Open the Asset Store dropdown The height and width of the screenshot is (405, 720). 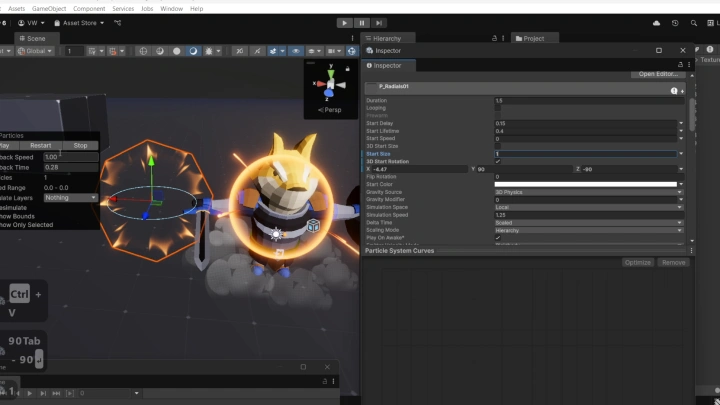[x=79, y=23]
